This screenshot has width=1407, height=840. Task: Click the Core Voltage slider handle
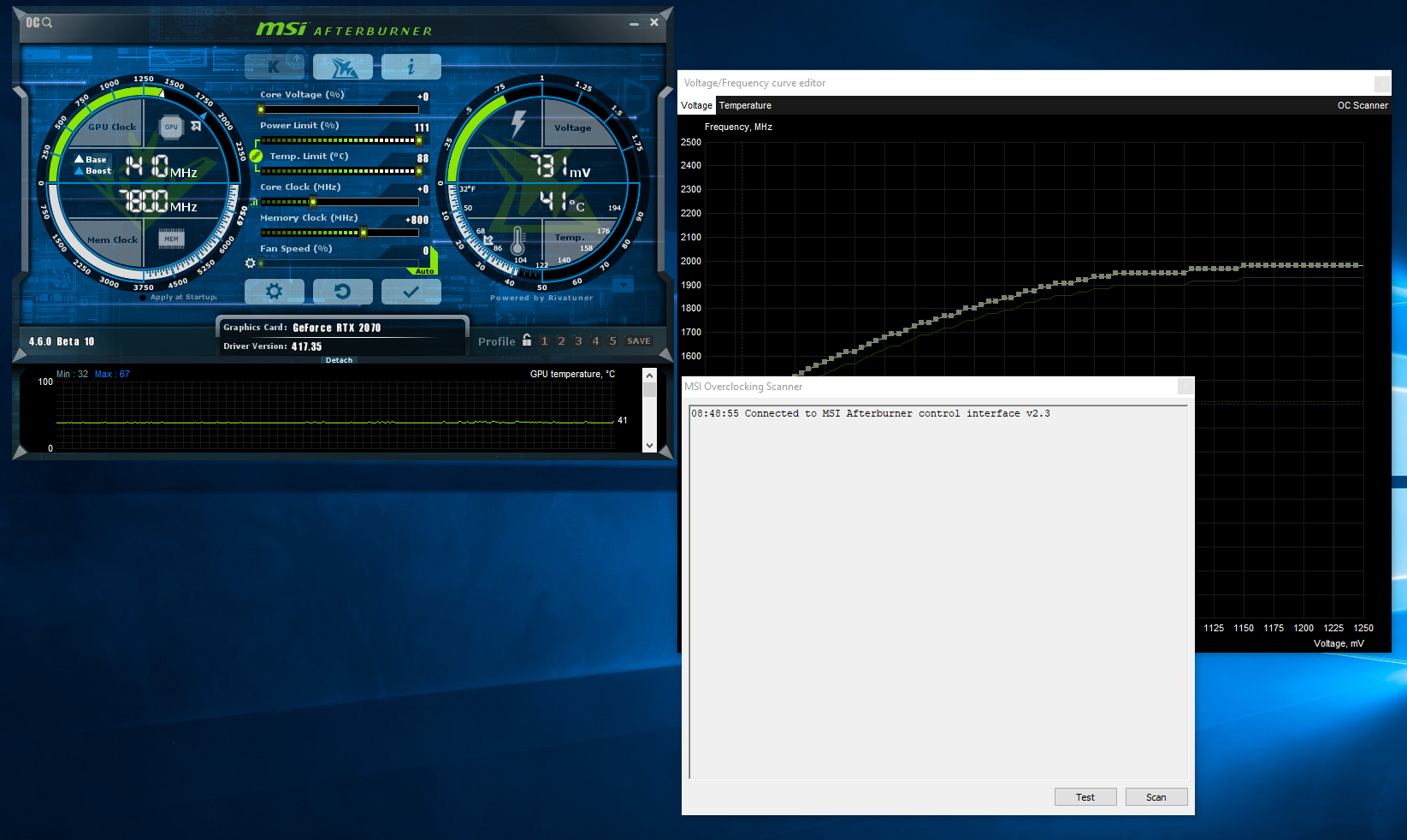(261, 109)
